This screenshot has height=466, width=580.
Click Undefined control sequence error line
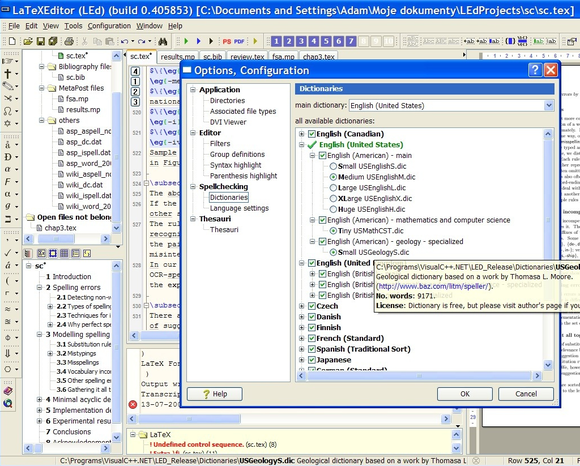point(213,445)
